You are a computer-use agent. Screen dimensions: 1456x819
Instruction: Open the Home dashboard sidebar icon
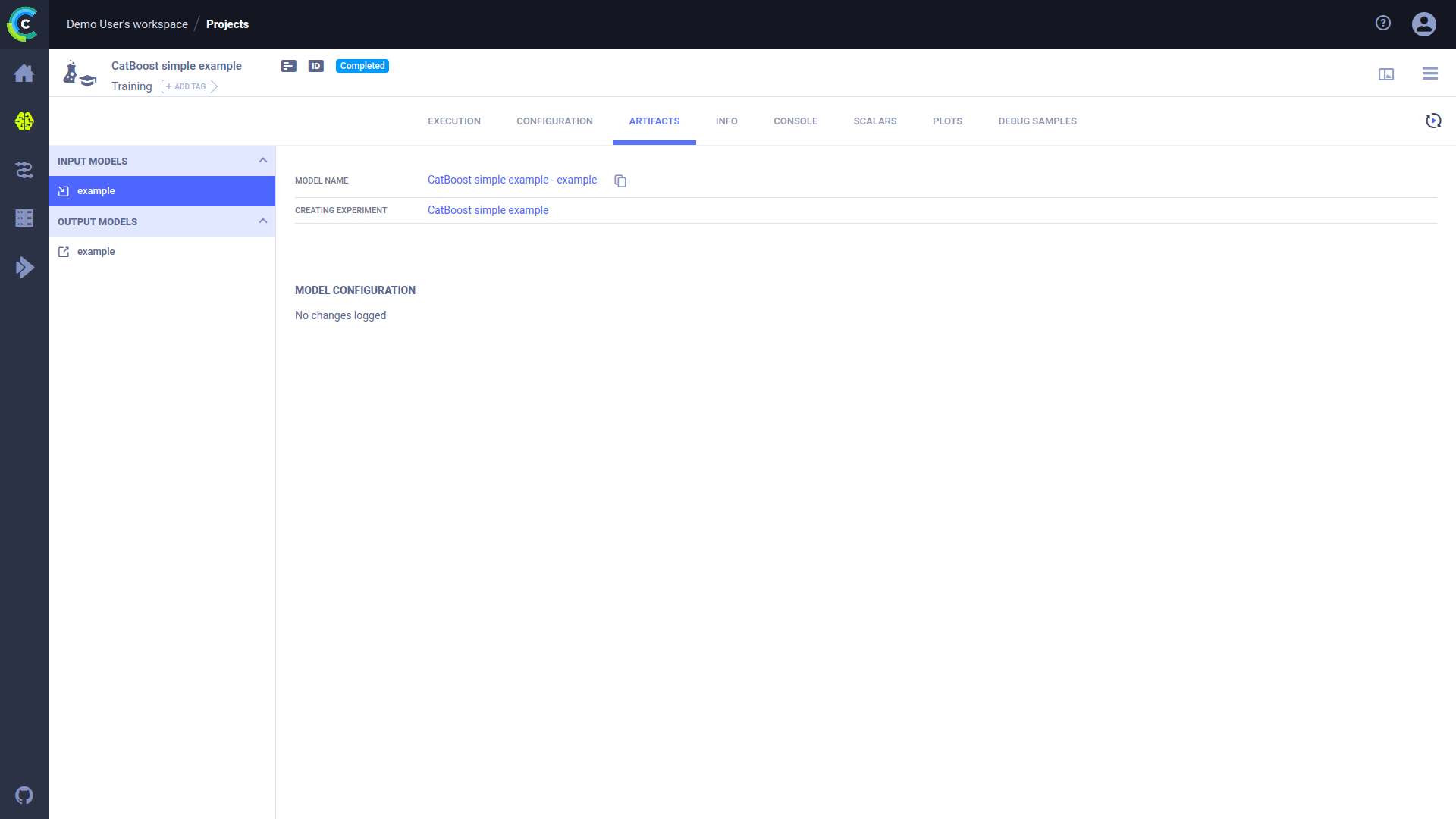click(24, 74)
